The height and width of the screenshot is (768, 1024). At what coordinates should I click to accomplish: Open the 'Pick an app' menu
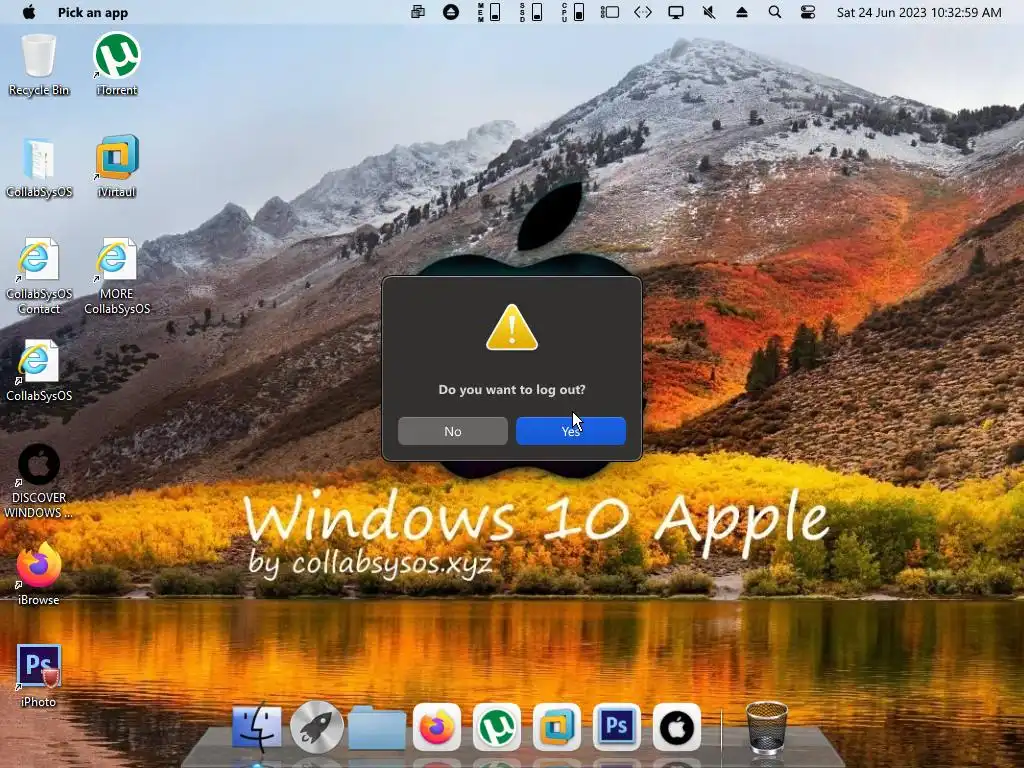[93, 12]
